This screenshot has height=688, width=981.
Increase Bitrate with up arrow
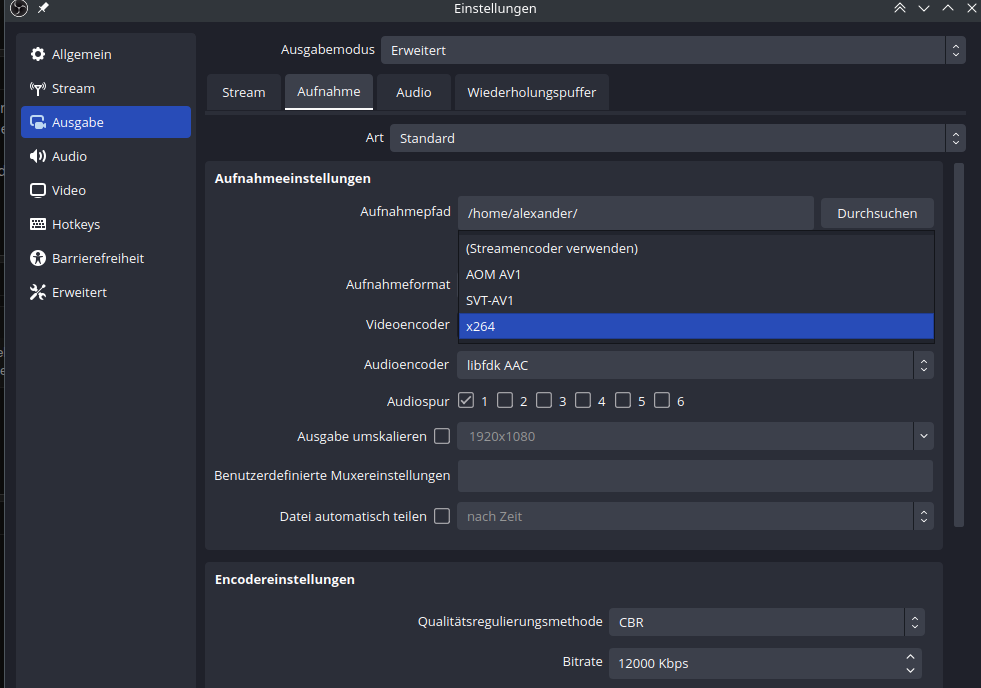(x=910, y=657)
